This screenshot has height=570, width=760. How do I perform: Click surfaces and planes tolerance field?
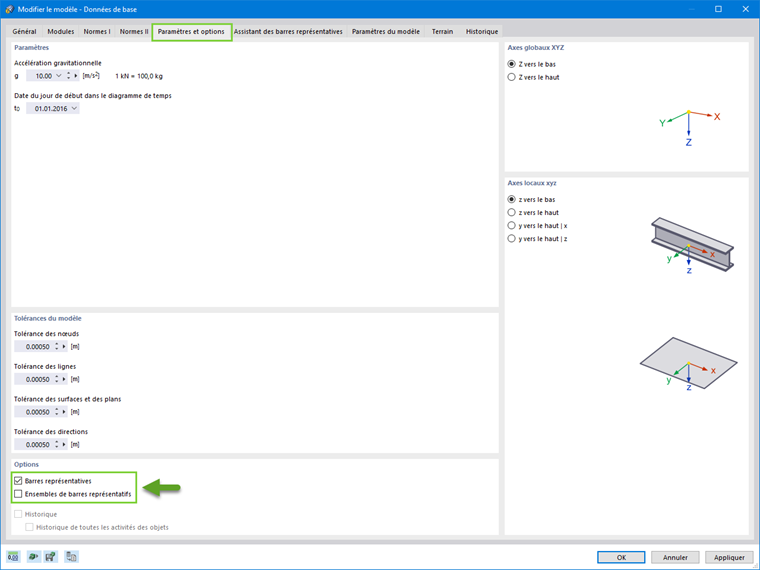pyautogui.click(x=33, y=412)
